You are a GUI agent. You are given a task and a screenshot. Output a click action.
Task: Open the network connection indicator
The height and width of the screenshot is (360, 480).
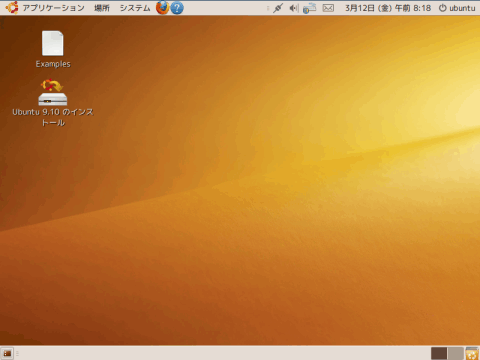tap(278, 8)
